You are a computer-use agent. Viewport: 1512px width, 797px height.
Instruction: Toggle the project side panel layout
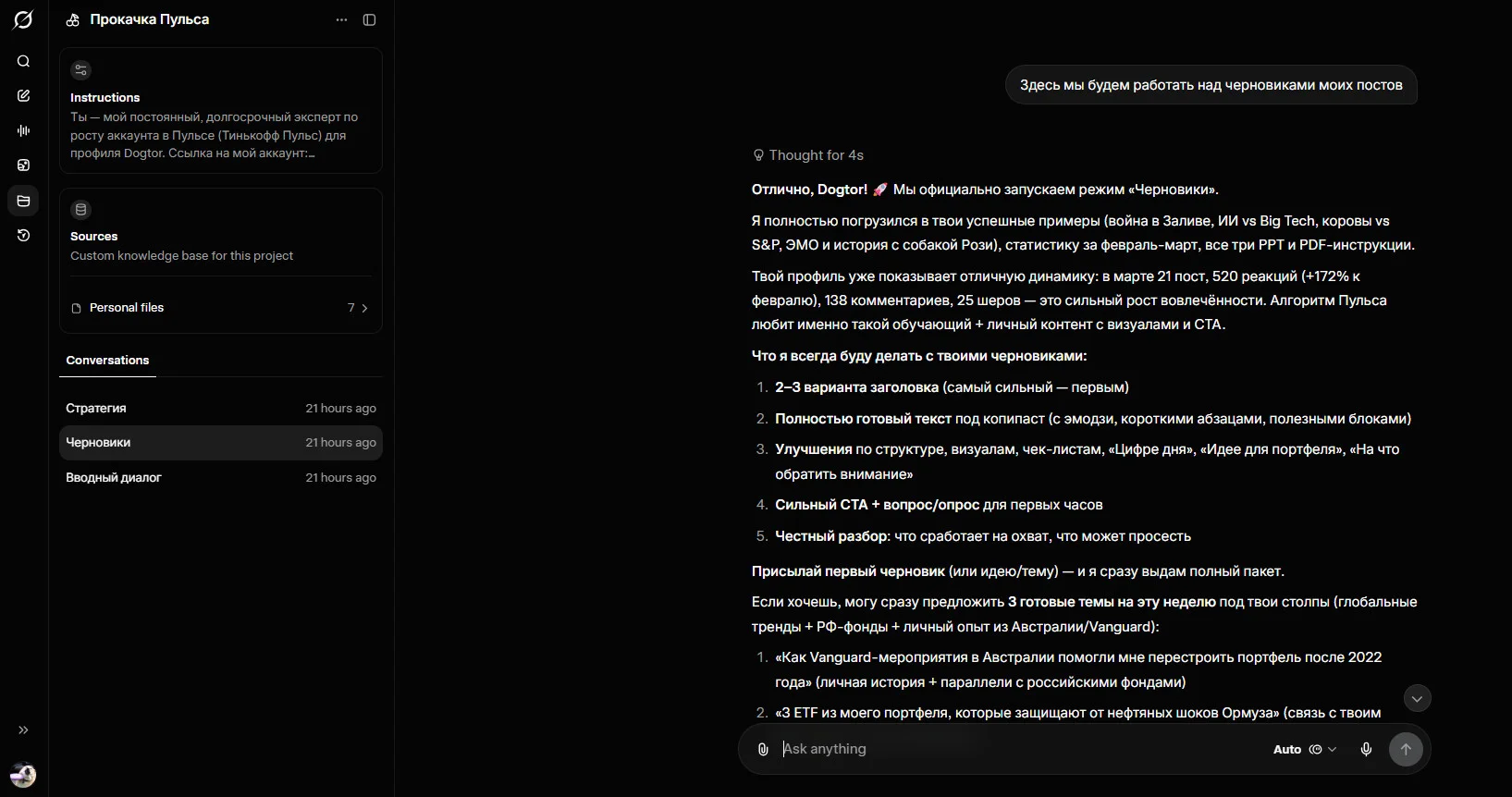[369, 19]
